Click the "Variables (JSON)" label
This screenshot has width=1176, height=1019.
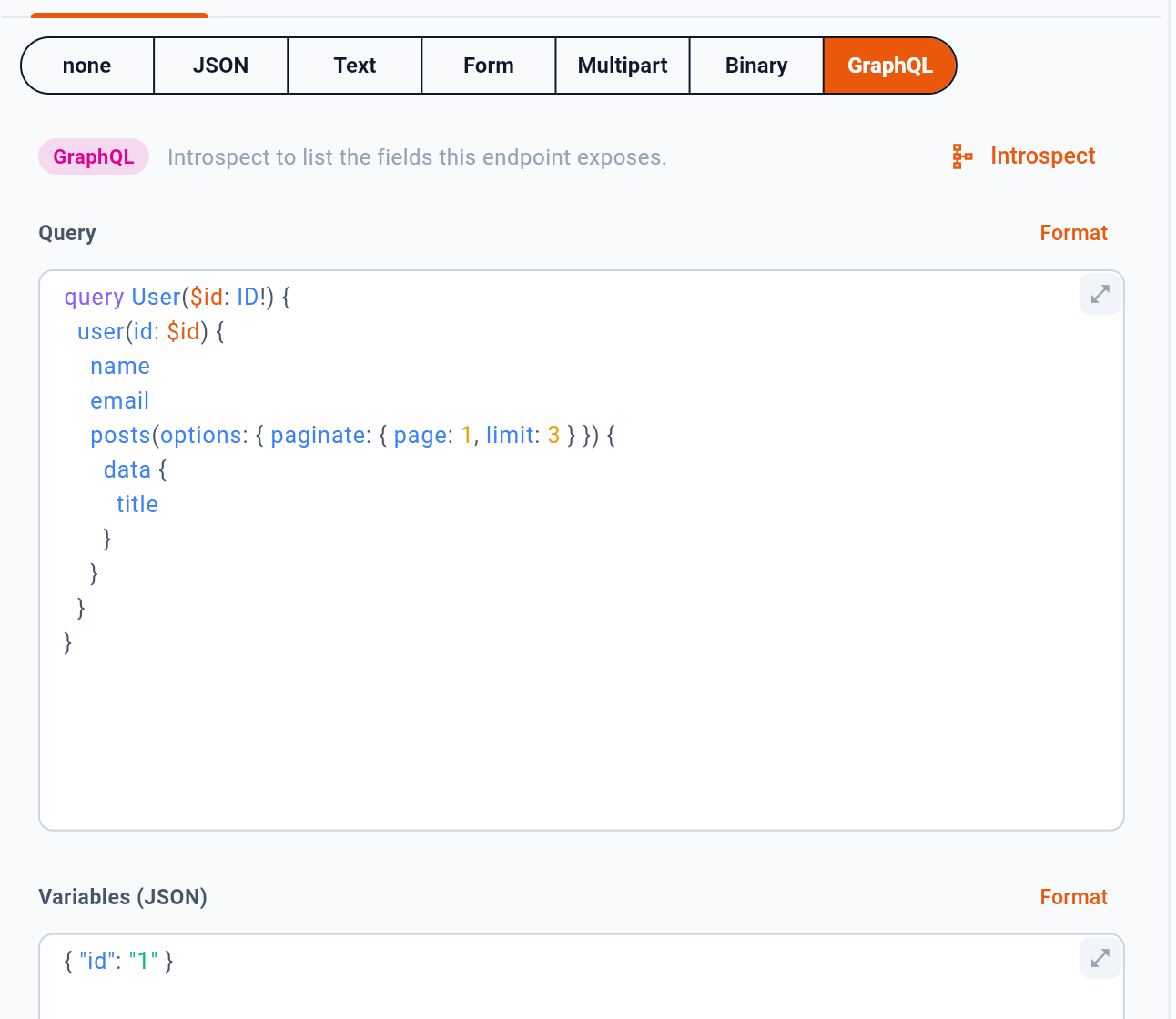click(x=123, y=897)
